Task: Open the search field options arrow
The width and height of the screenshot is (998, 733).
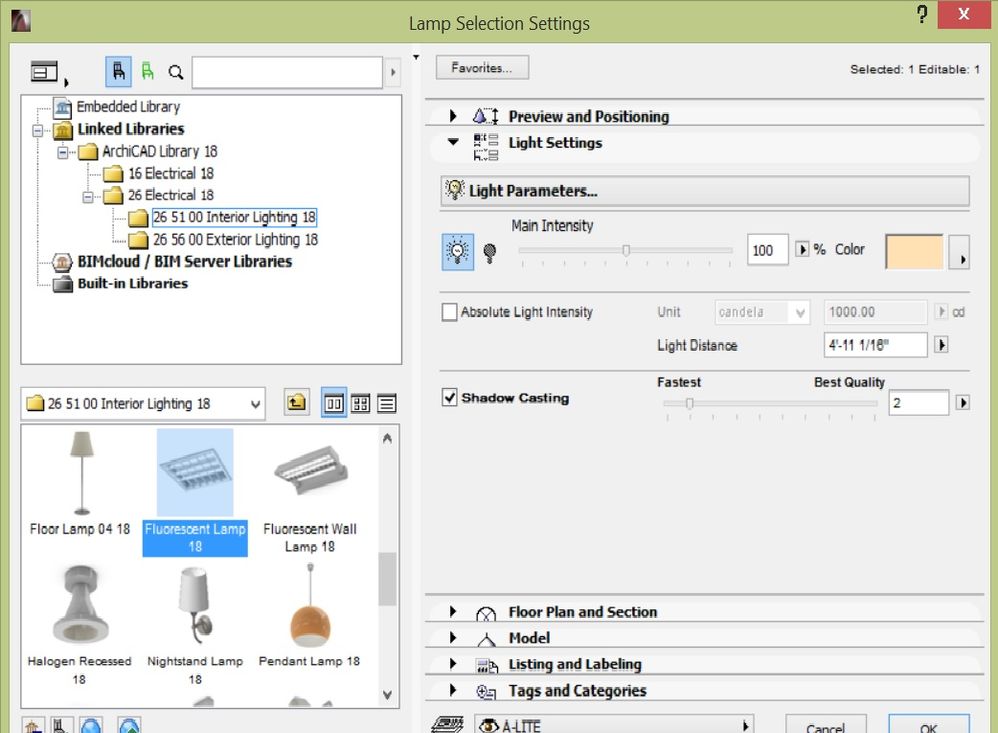Action: click(392, 73)
